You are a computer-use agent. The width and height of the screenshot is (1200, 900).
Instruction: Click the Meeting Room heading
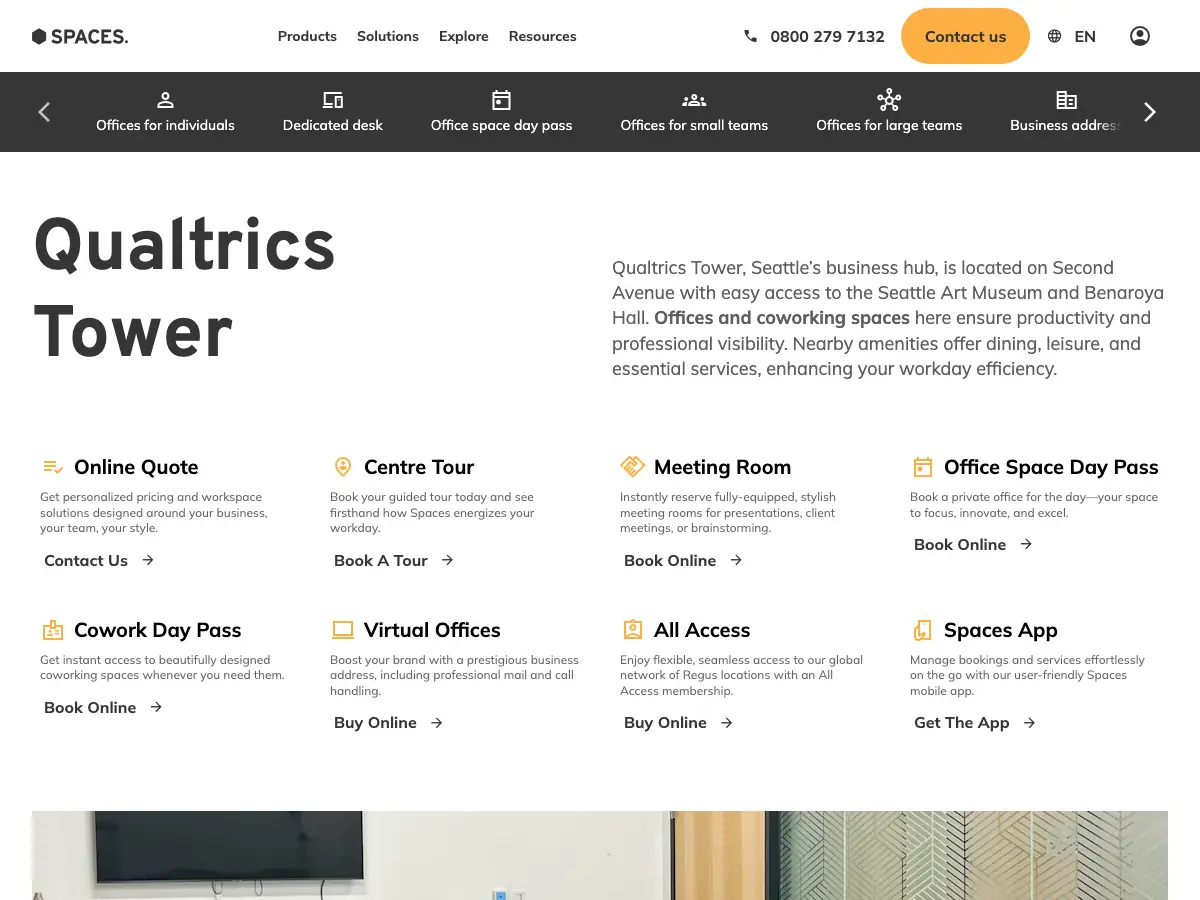[722, 467]
